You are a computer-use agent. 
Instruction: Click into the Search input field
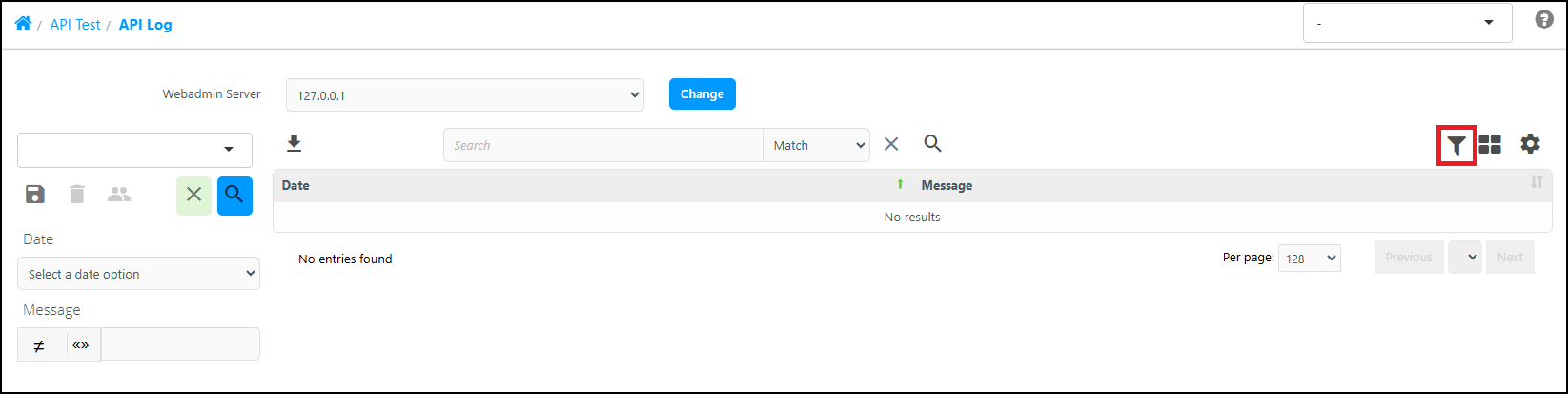pos(603,145)
